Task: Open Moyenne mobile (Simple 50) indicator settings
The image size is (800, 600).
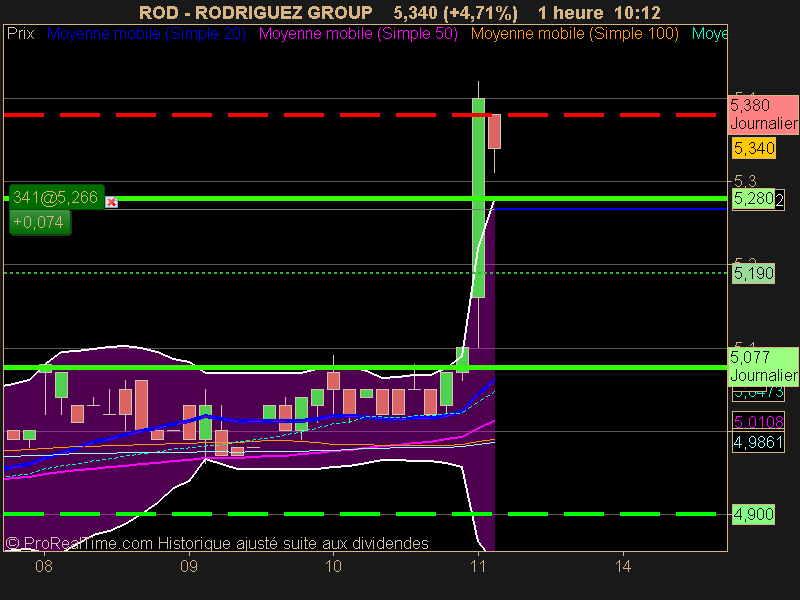Action: [x=358, y=34]
